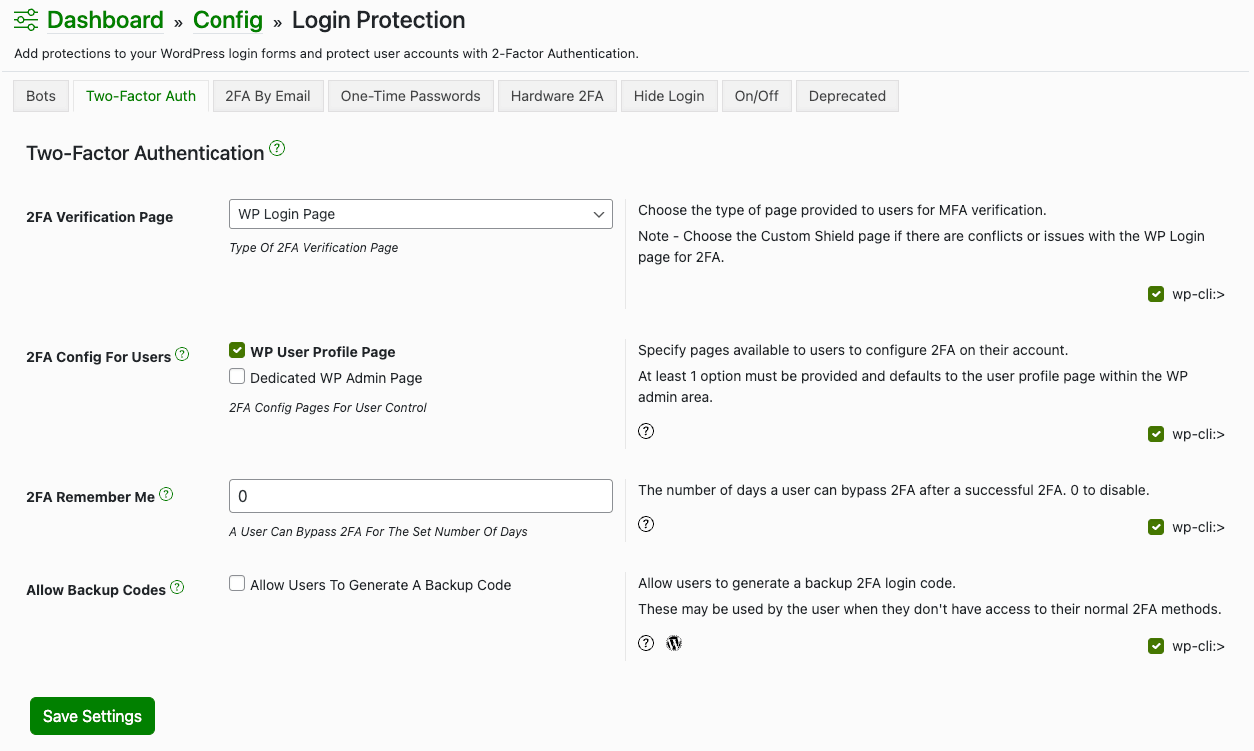
Task: Click help icon beside Allow Backup Codes label
Action: click(x=177, y=587)
